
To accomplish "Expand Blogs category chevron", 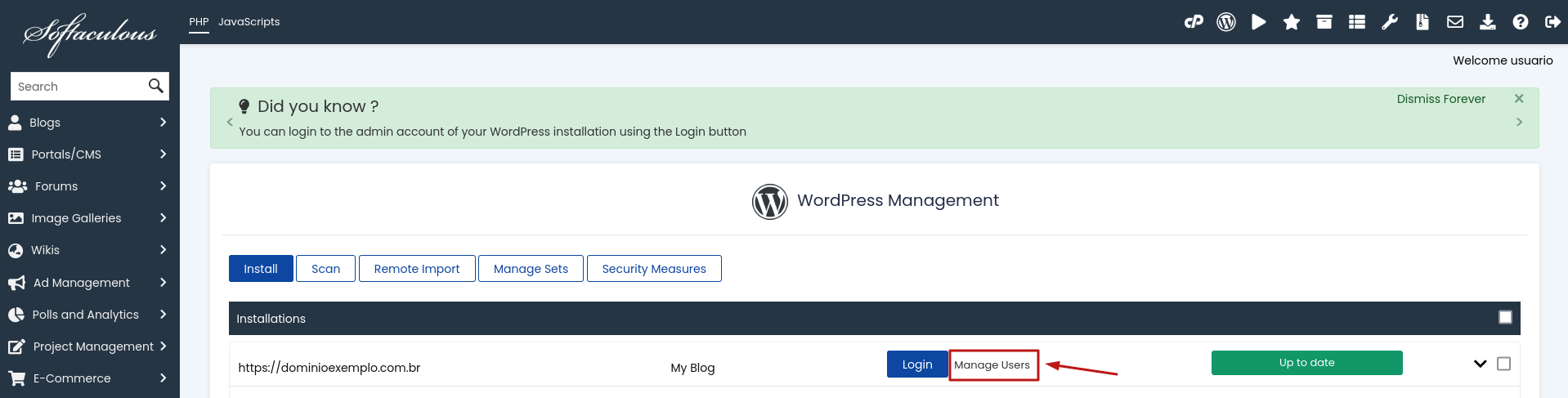I will click(163, 123).
